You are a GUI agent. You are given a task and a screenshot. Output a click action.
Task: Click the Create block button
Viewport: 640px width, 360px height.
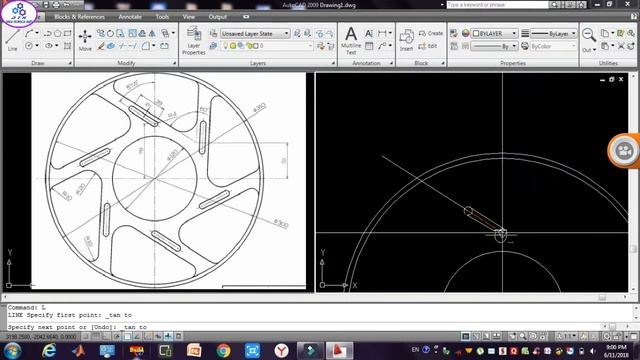tap(431, 33)
